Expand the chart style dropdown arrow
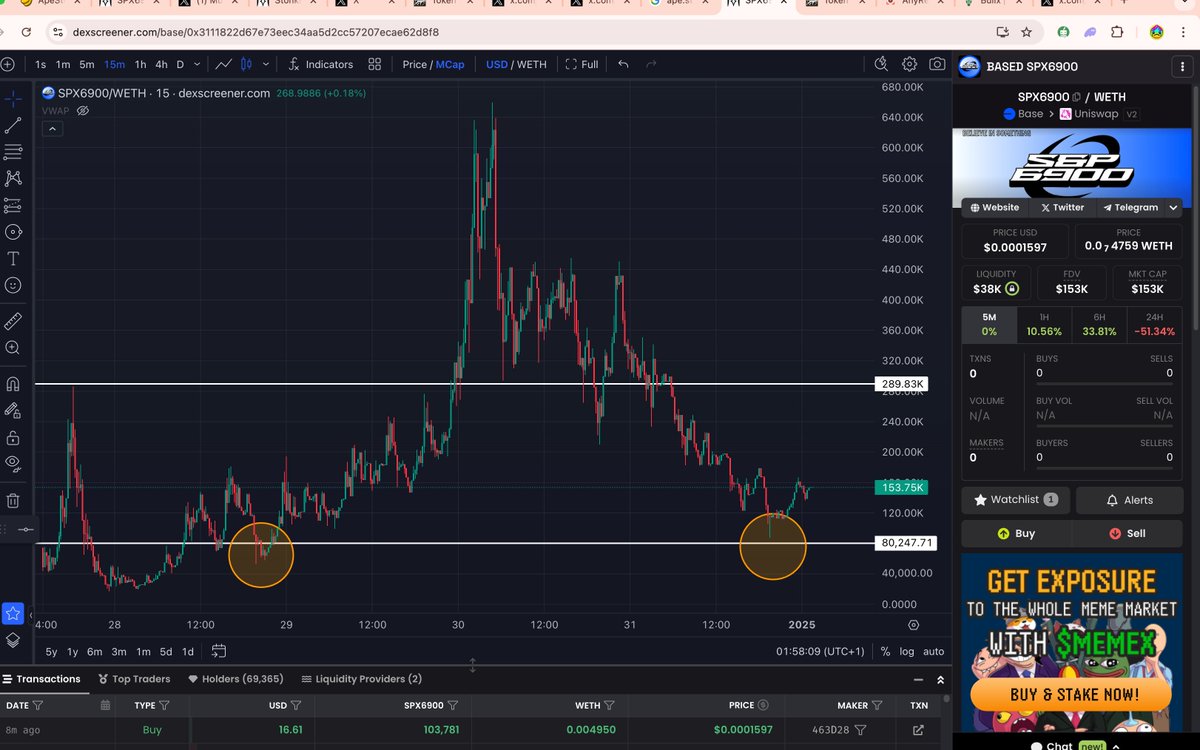The width and height of the screenshot is (1200, 750). coord(266,64)
